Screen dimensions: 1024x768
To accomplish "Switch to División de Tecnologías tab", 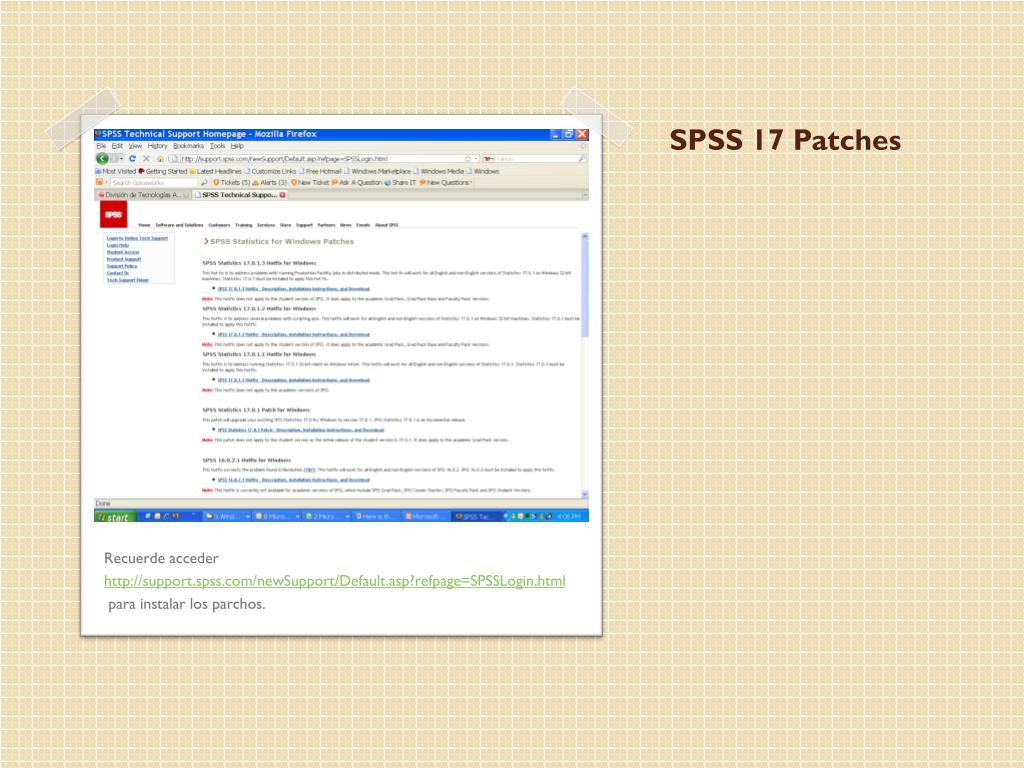I will click(x=143, y=195).
